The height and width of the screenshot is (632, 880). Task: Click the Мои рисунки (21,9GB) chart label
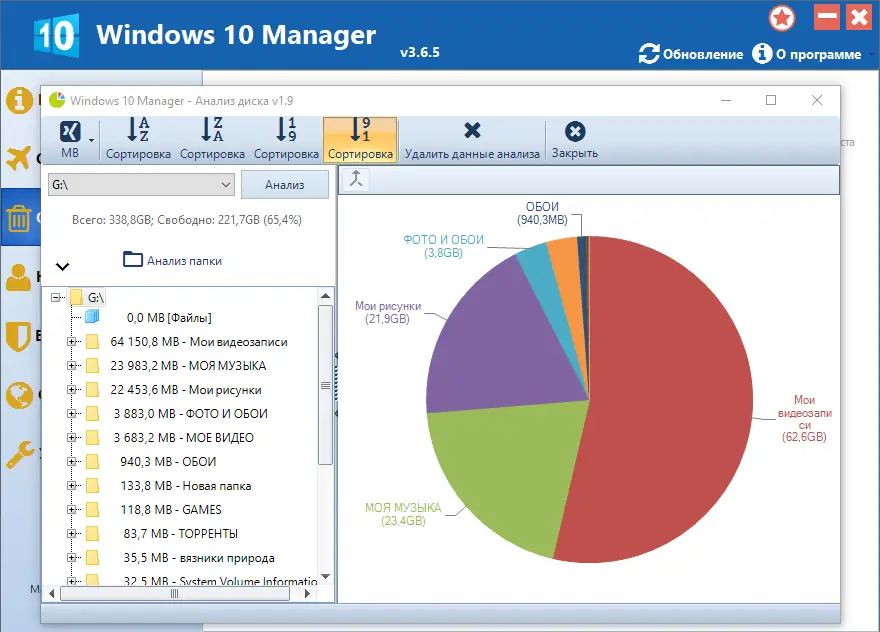coord(388,313)
